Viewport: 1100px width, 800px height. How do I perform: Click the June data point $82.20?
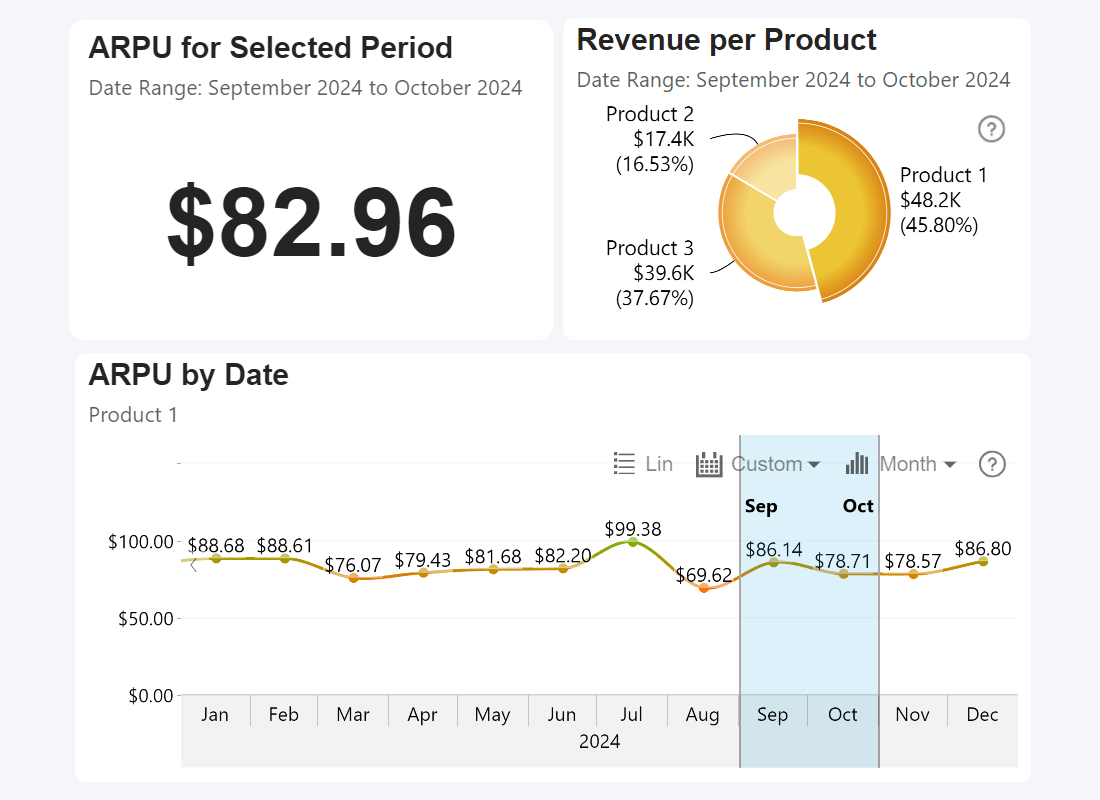click(x=563, y=569)
